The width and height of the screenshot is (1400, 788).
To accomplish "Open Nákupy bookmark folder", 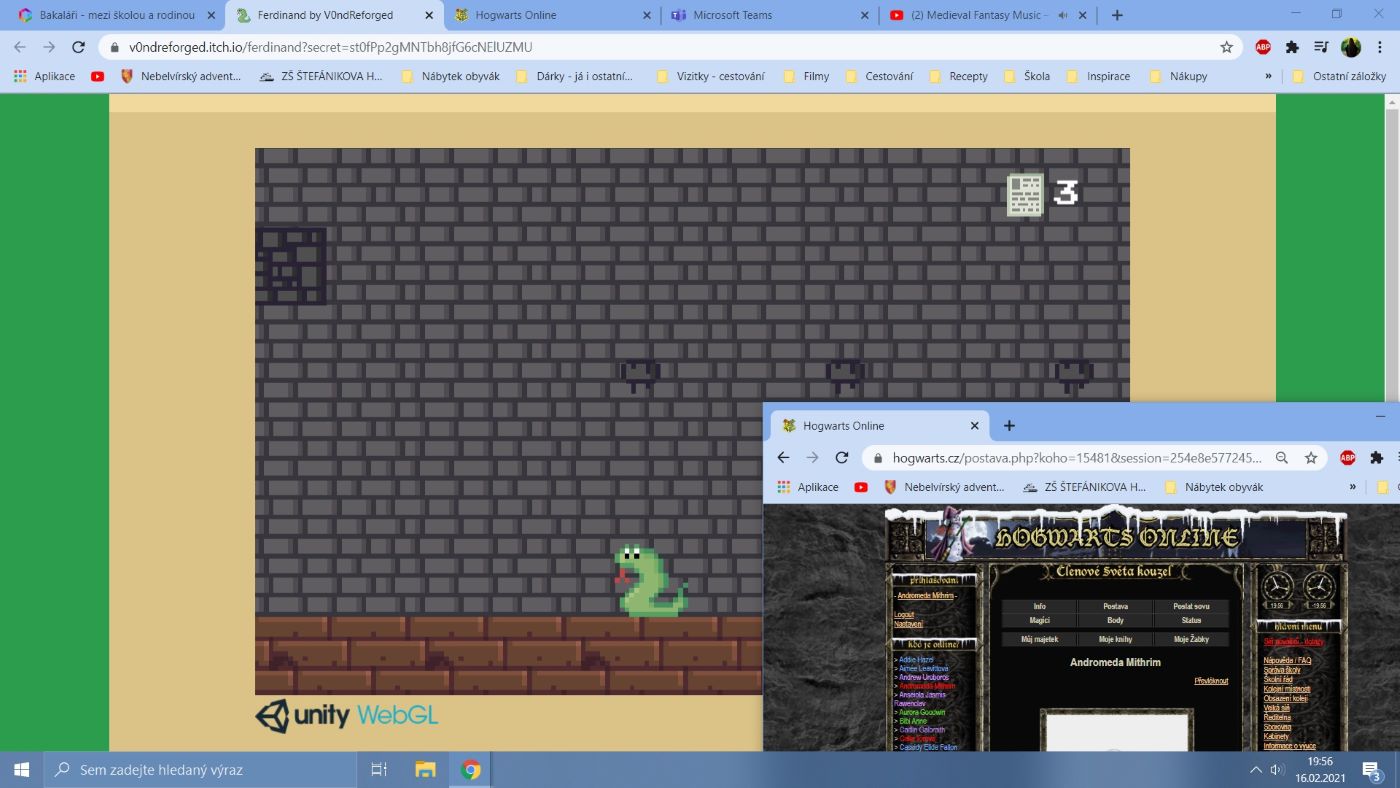I will coord(1178,76).
